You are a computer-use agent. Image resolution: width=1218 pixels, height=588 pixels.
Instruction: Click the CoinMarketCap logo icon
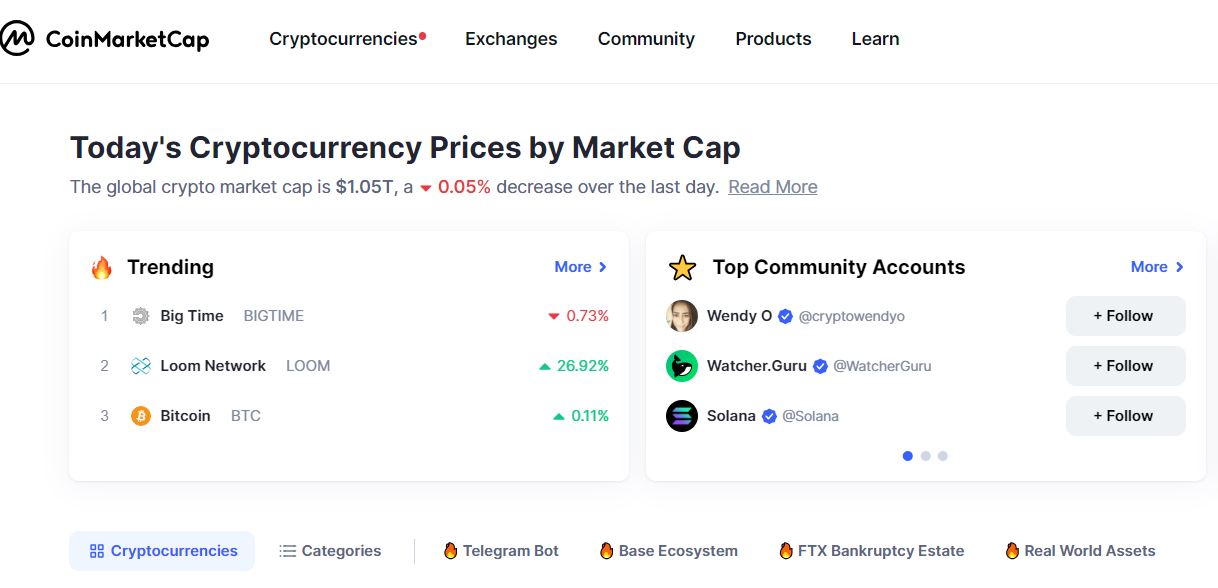[16, 39]
